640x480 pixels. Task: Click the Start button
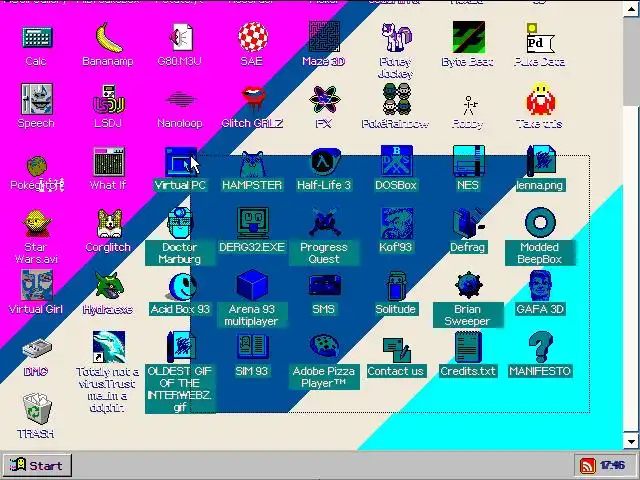pos(36,465)
